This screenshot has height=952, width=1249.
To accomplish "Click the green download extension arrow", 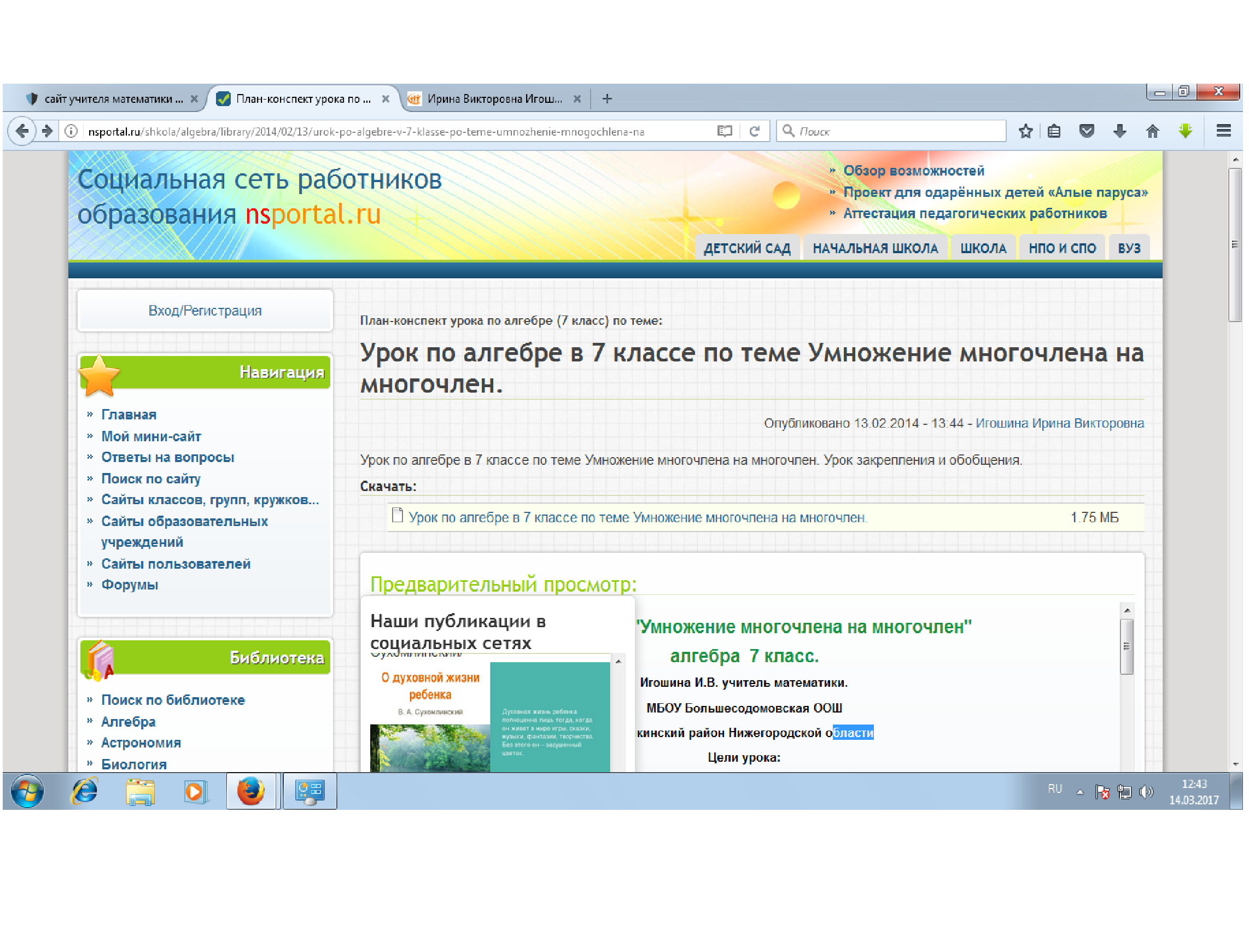I will tap(1185, 131).
